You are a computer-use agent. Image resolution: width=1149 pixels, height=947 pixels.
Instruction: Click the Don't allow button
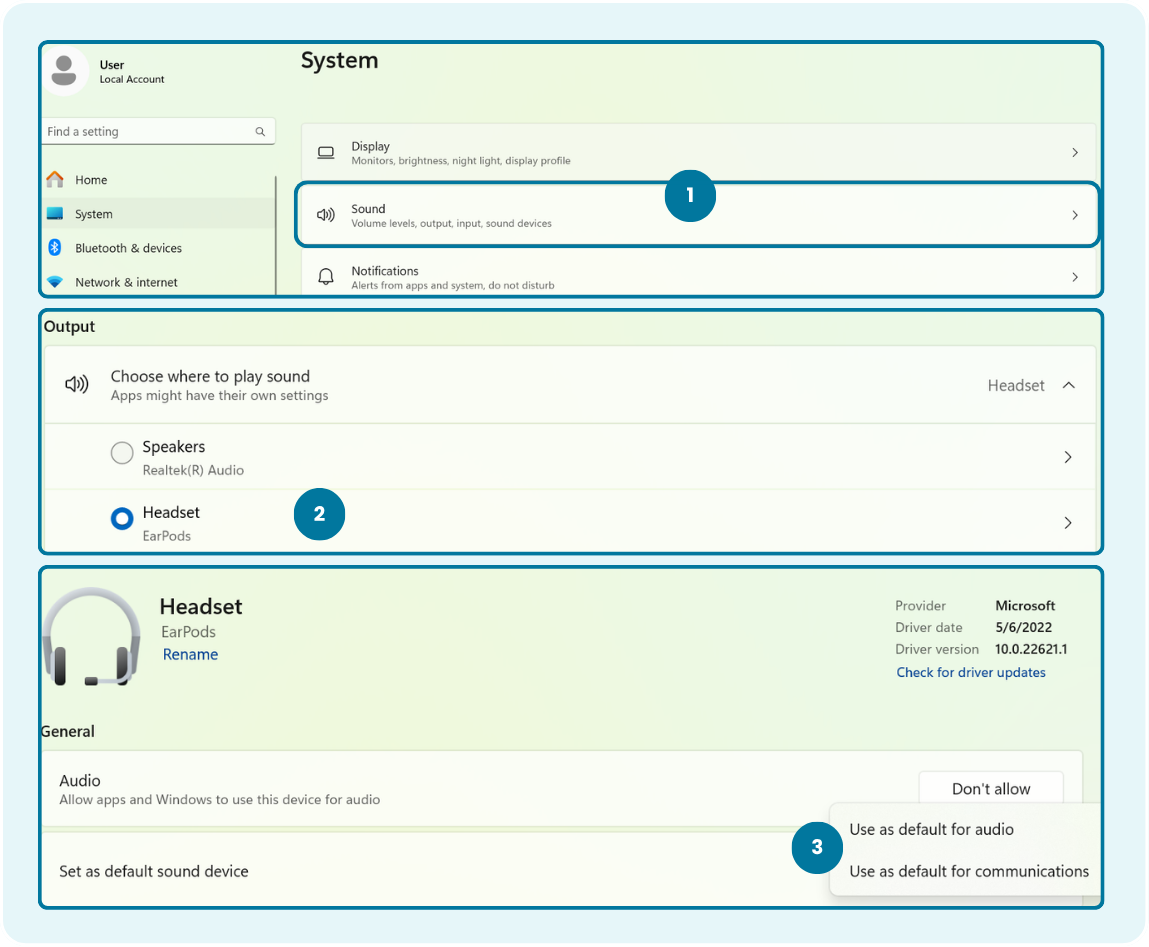click(x=990, y=789)
